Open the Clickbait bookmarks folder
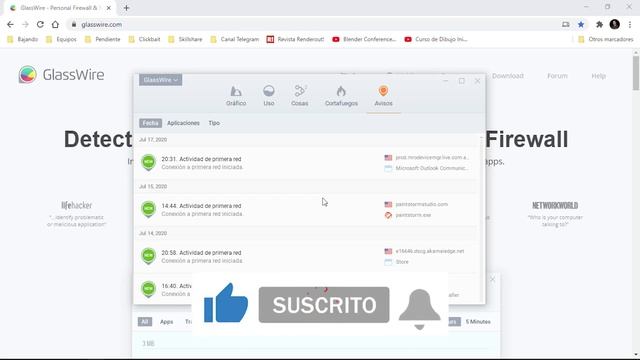The image size is (640, 360). click(x=144, y=39)
